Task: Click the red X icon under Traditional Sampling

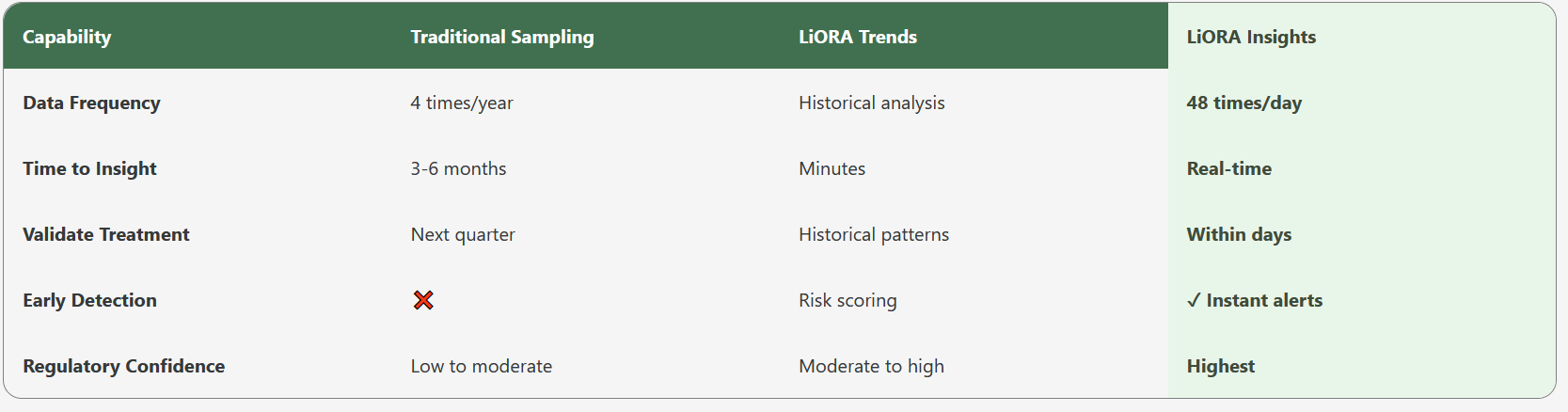Action: coord(423,300)
